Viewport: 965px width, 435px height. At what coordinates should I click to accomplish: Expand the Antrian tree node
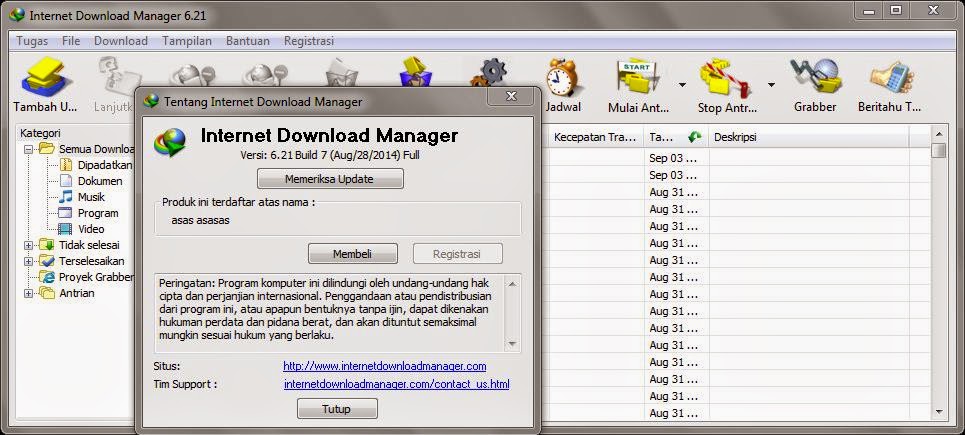click(x=28, y=293)
